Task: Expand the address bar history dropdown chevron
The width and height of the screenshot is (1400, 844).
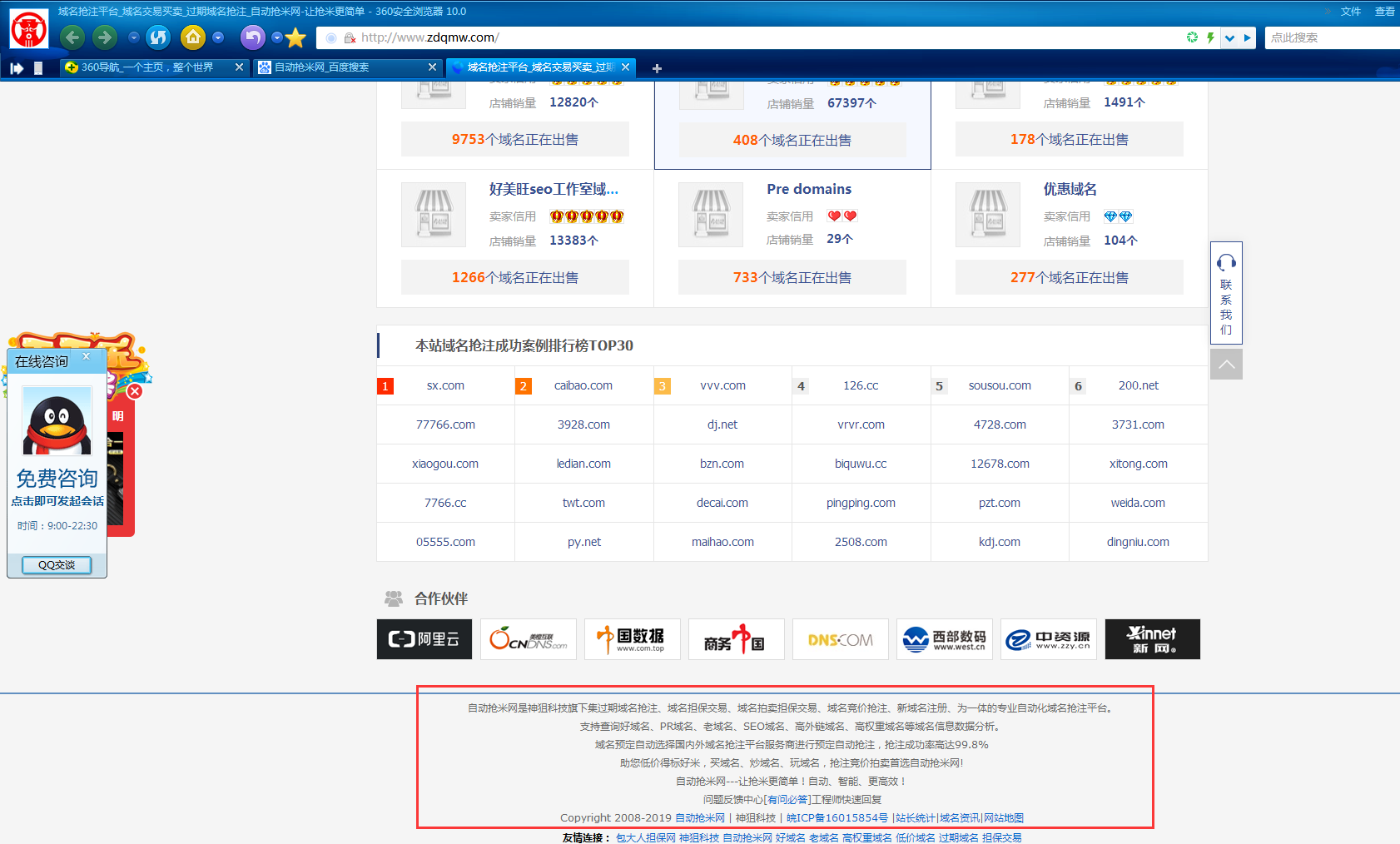Action: coord(1229,37)
